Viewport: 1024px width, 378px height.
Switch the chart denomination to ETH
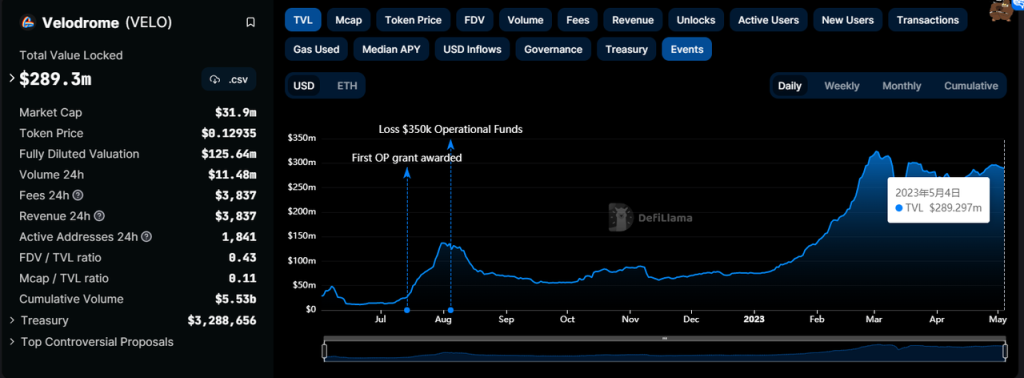pos(347,86)
